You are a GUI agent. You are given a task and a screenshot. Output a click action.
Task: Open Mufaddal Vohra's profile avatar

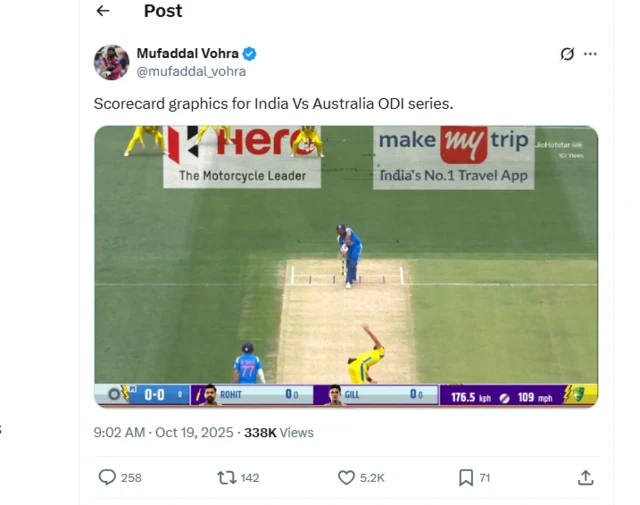point(111,62)
